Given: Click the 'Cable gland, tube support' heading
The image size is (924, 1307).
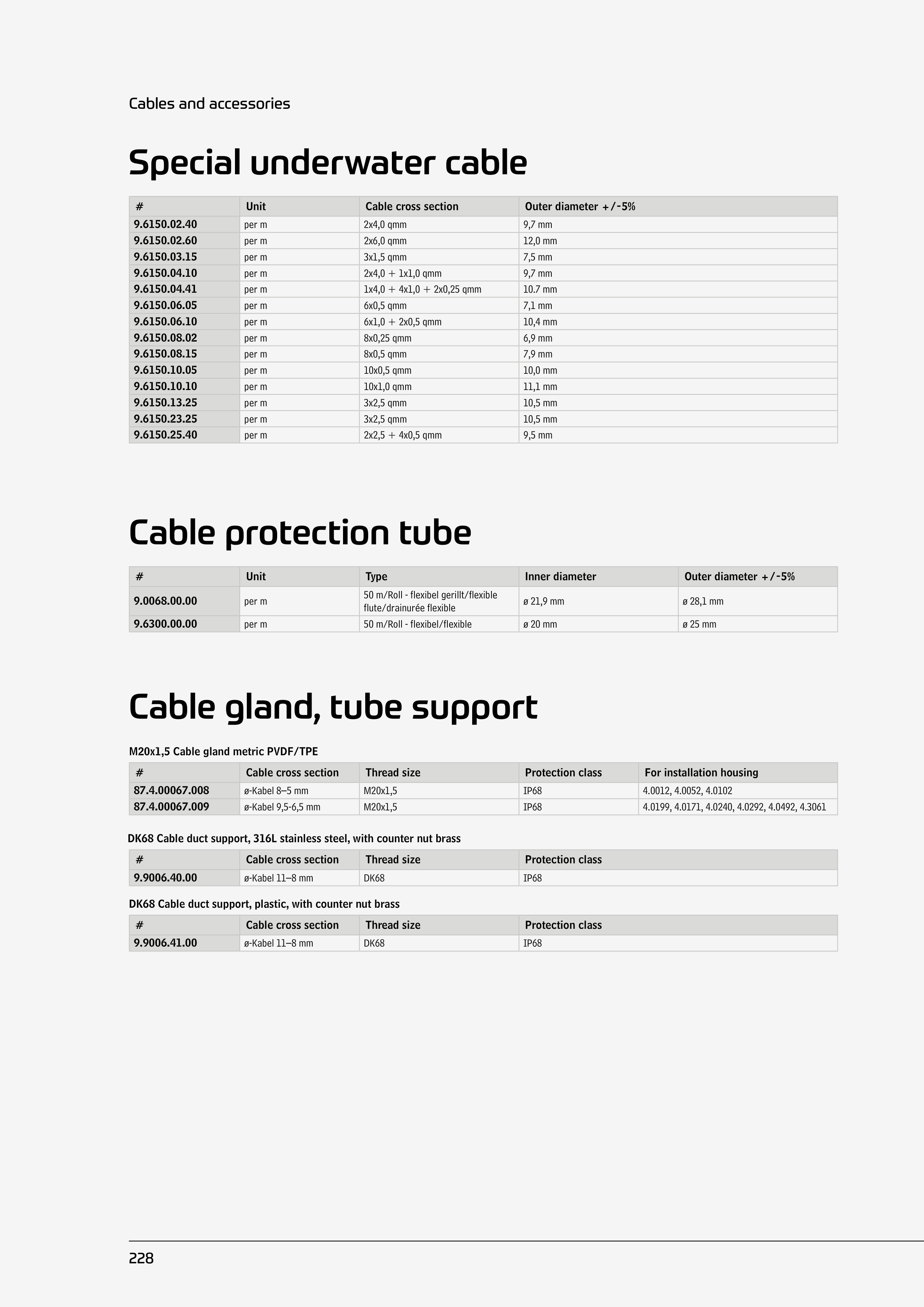Looking at the screenshot, I should coord(333,707).
